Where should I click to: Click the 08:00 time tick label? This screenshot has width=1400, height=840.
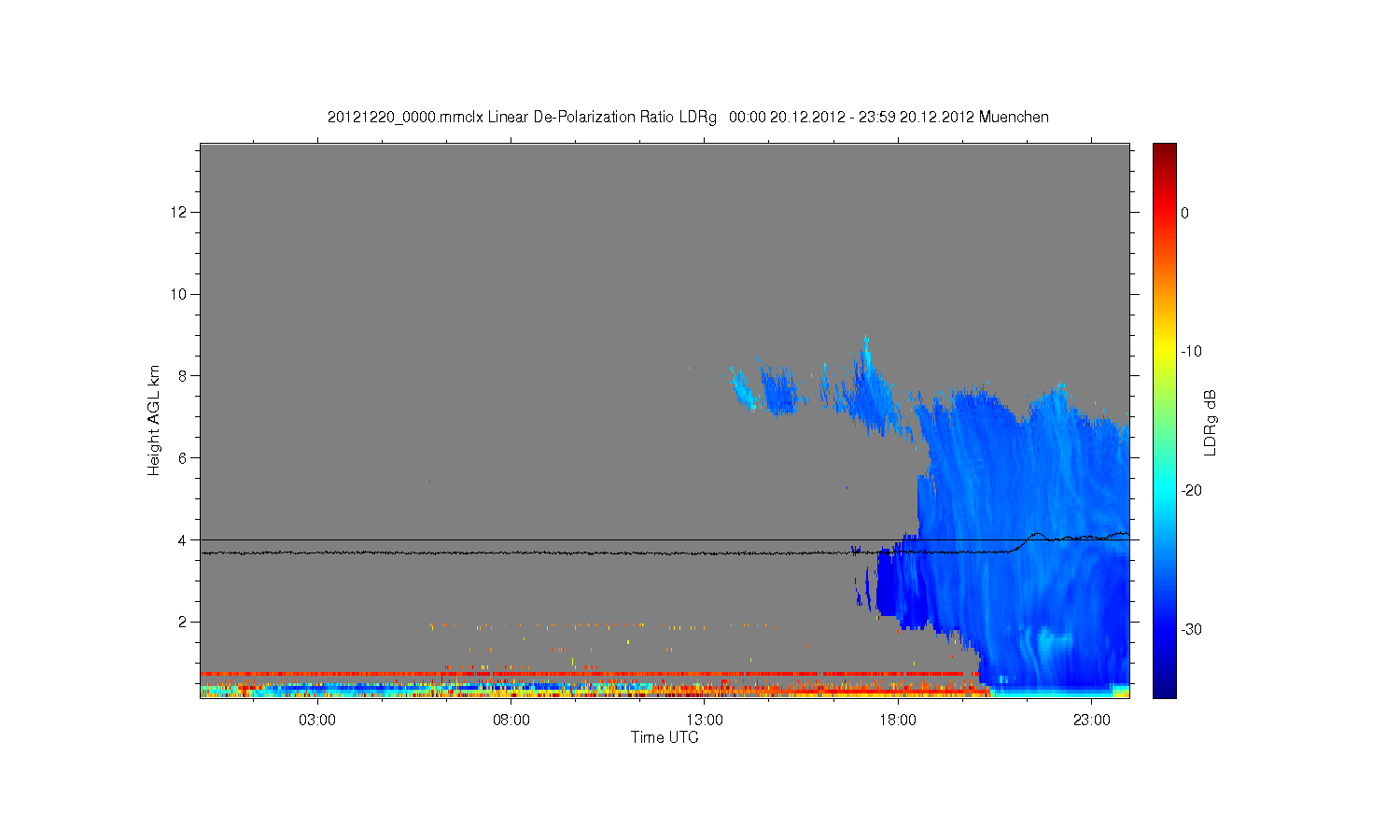[x=511, y=720]
